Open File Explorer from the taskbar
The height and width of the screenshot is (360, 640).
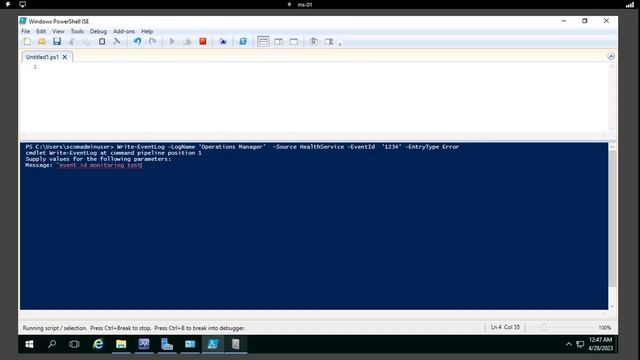coord(121,344)
